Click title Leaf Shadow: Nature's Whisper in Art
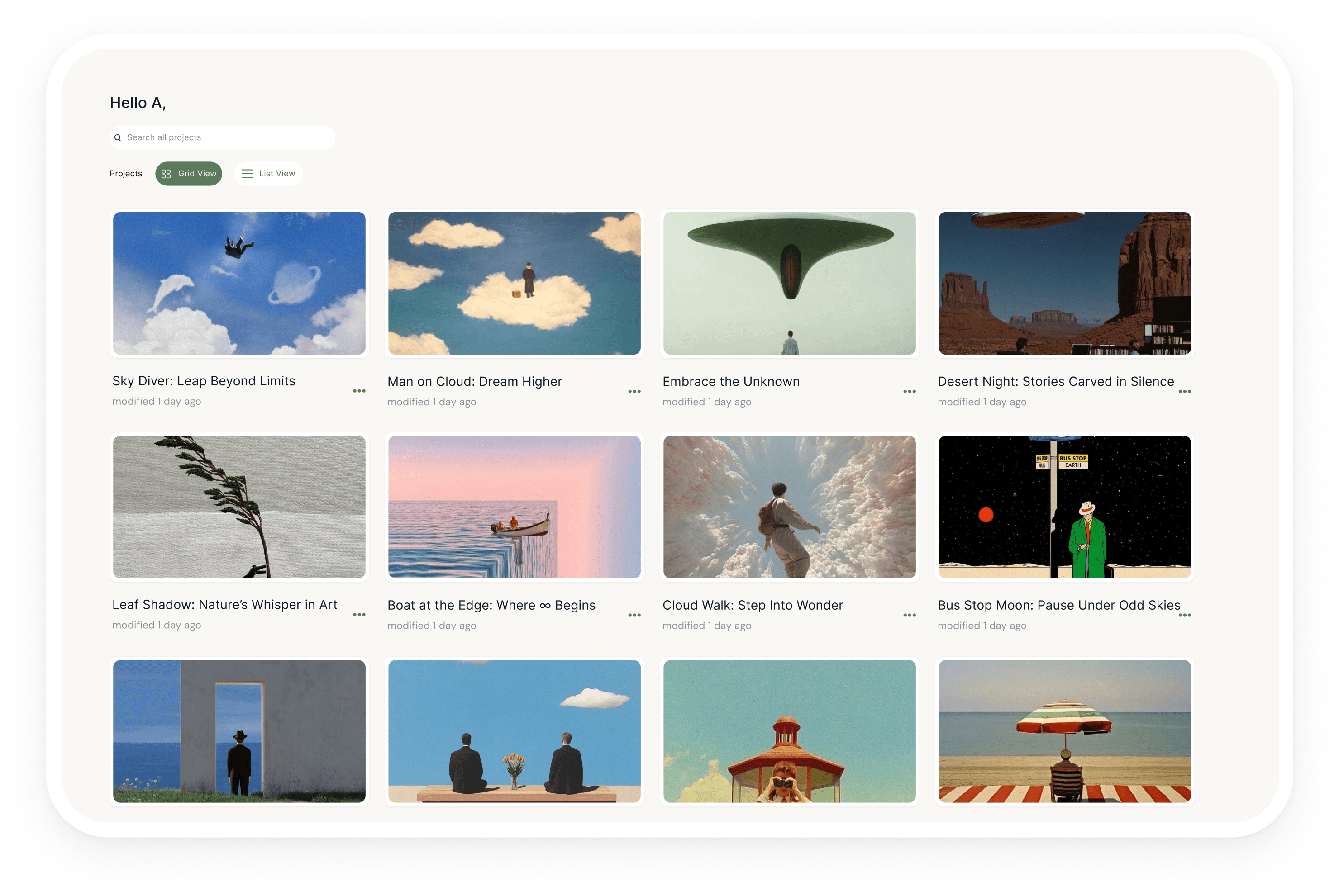This screenshot has height=896, width=1339. [225, 605]
